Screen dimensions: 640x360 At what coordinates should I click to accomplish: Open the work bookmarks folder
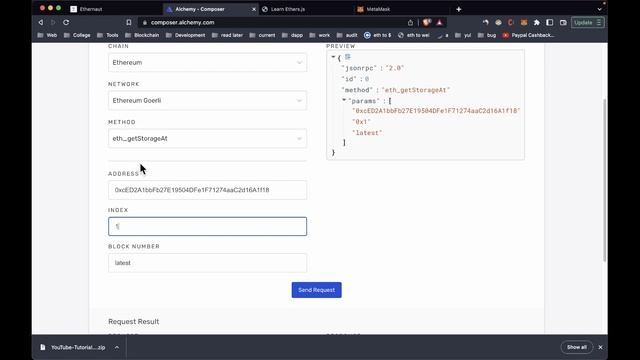click(x=320, y=35)
